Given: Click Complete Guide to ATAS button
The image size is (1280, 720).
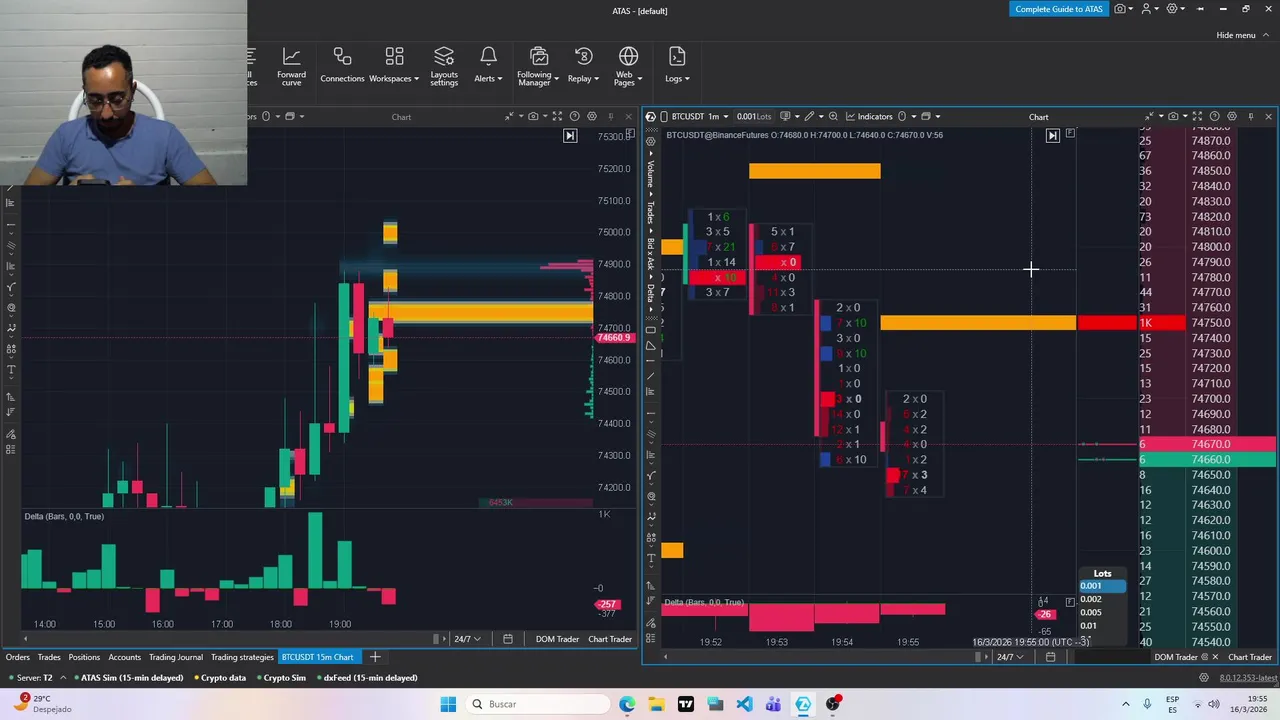Looking at the screenshot, I should pos(1059,9).
